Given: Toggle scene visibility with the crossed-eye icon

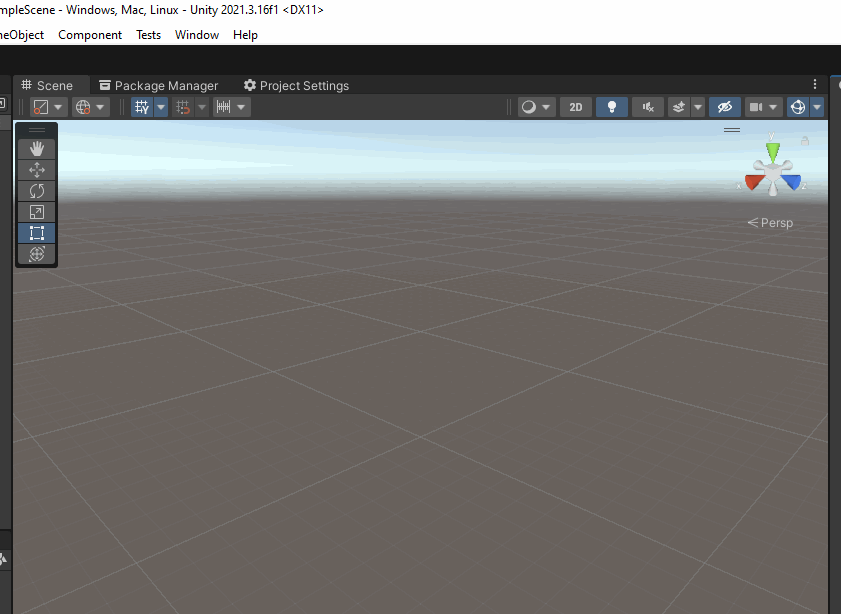Looking at the screenshot, I should [x=725, y=107].
